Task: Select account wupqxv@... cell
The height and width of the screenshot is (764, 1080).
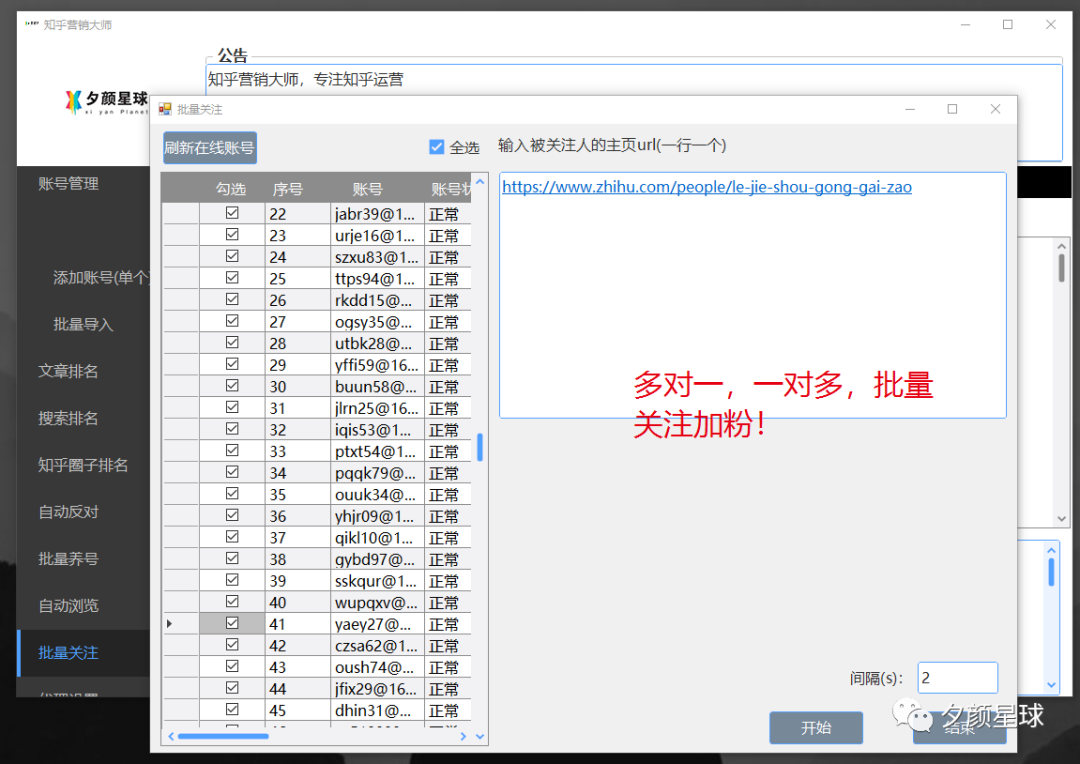Action: click(377, 602)
